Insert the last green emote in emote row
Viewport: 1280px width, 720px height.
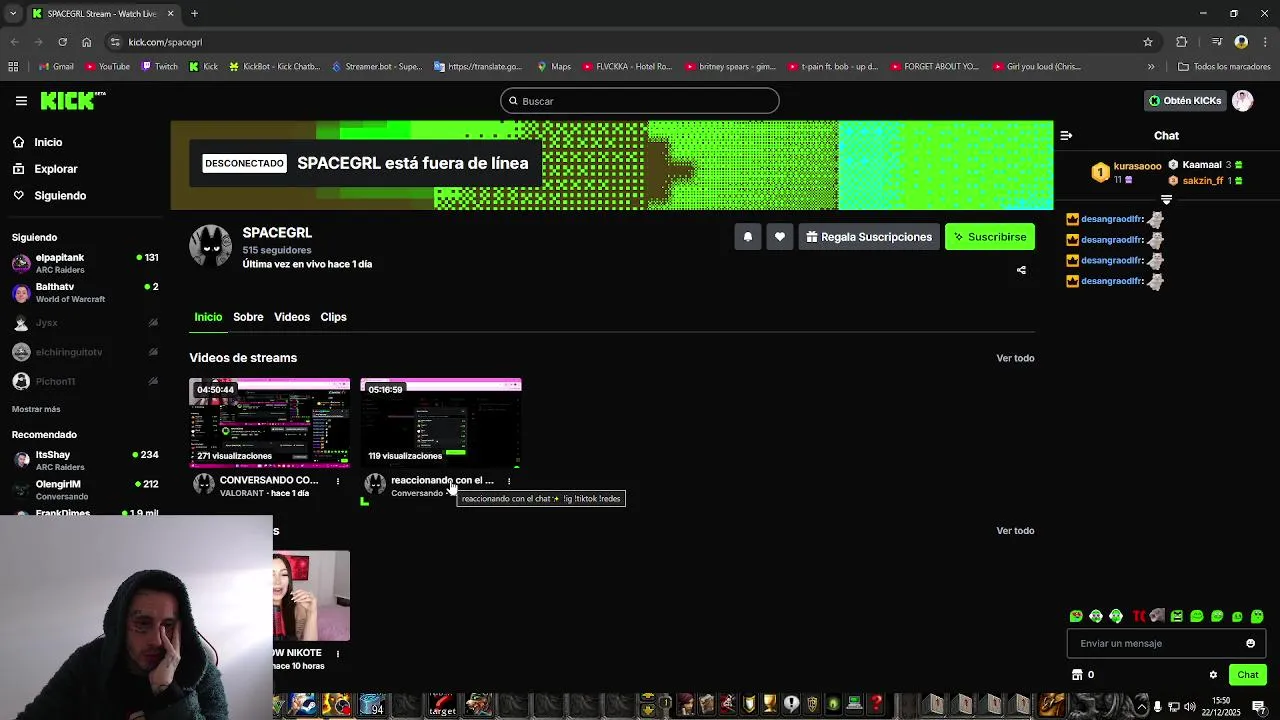point(1258,616)
